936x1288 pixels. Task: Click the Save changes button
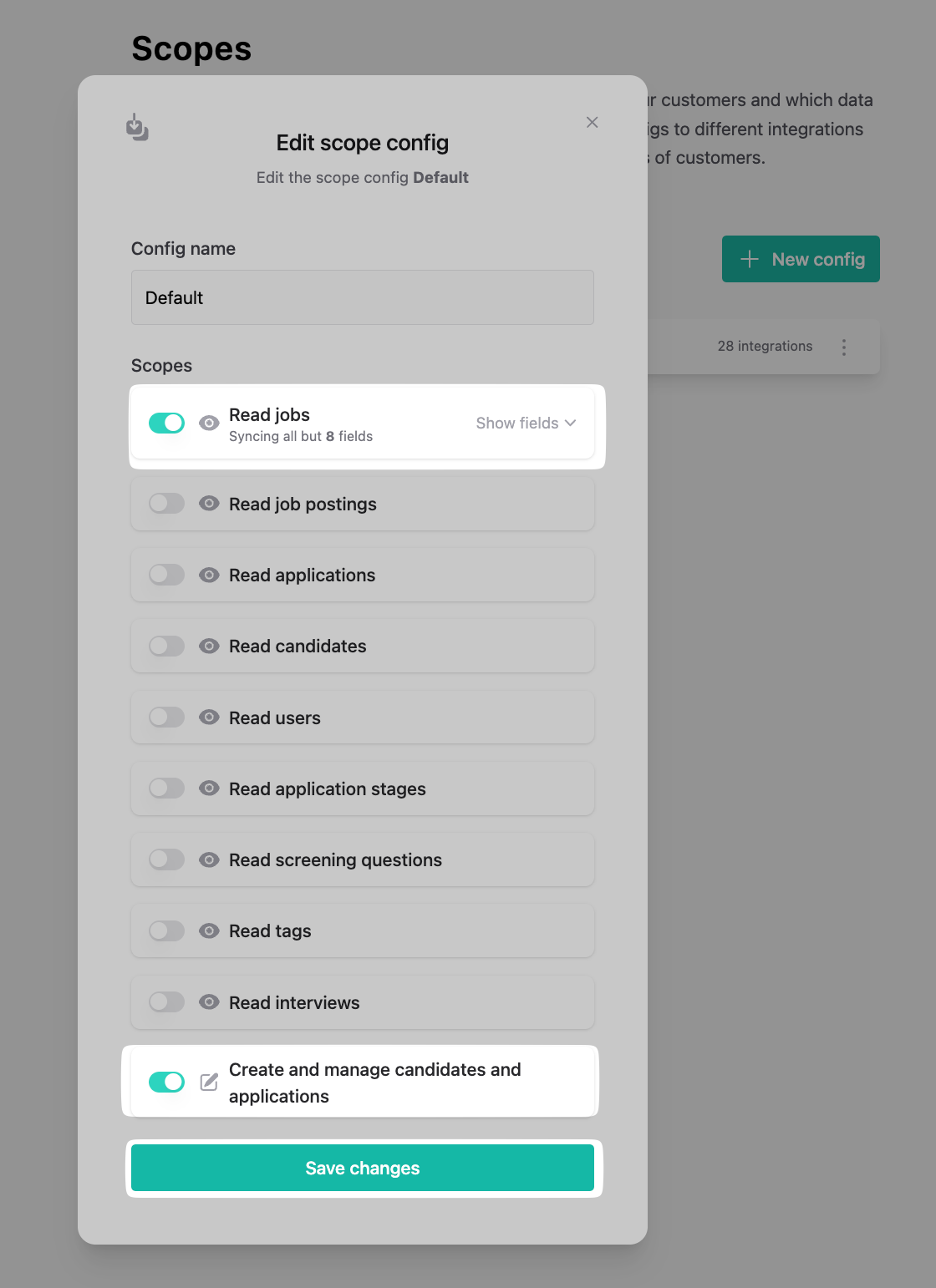(x=363, y=1168)
